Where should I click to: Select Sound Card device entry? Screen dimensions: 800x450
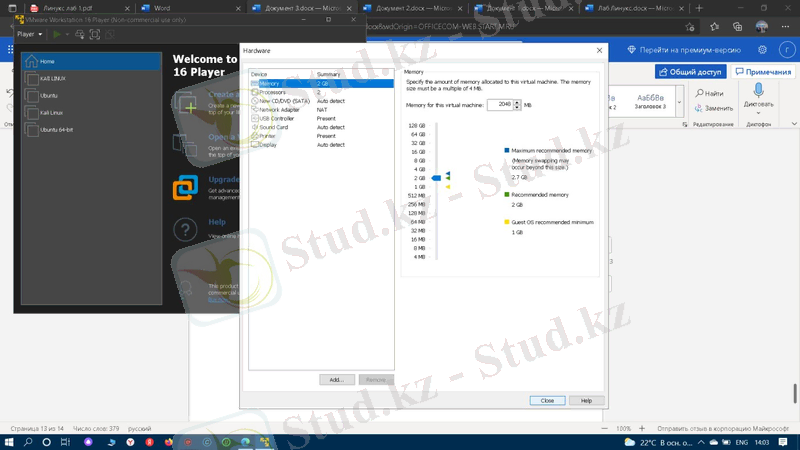point(273,127)
